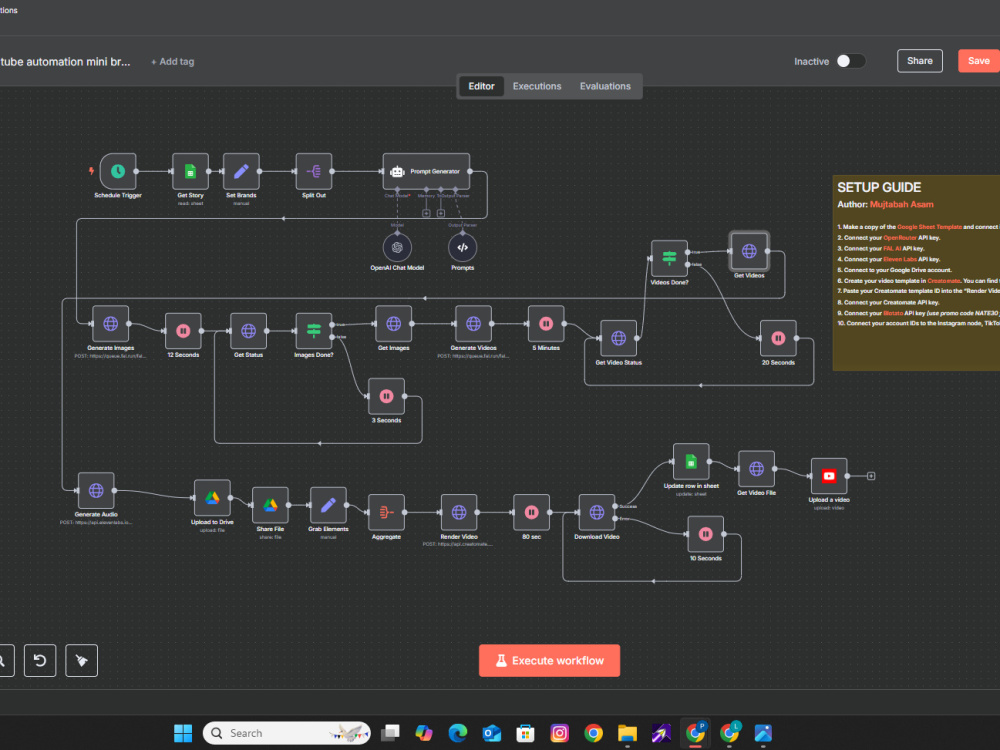The image size is (1000, 750).
Task: Open Microsoft Store from taskbar
Action: pos(525,733)
